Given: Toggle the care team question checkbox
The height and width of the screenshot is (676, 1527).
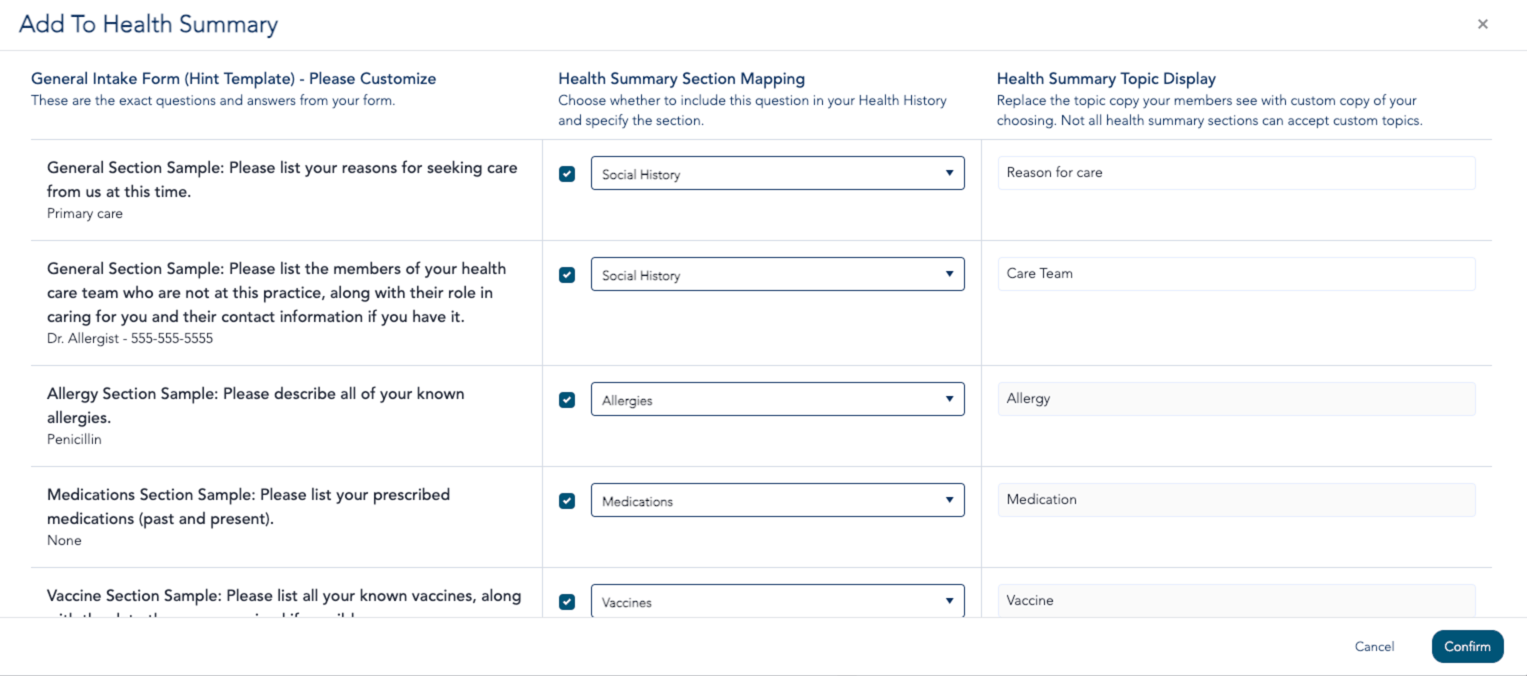Looking at the screenshot, I should 566,274.
